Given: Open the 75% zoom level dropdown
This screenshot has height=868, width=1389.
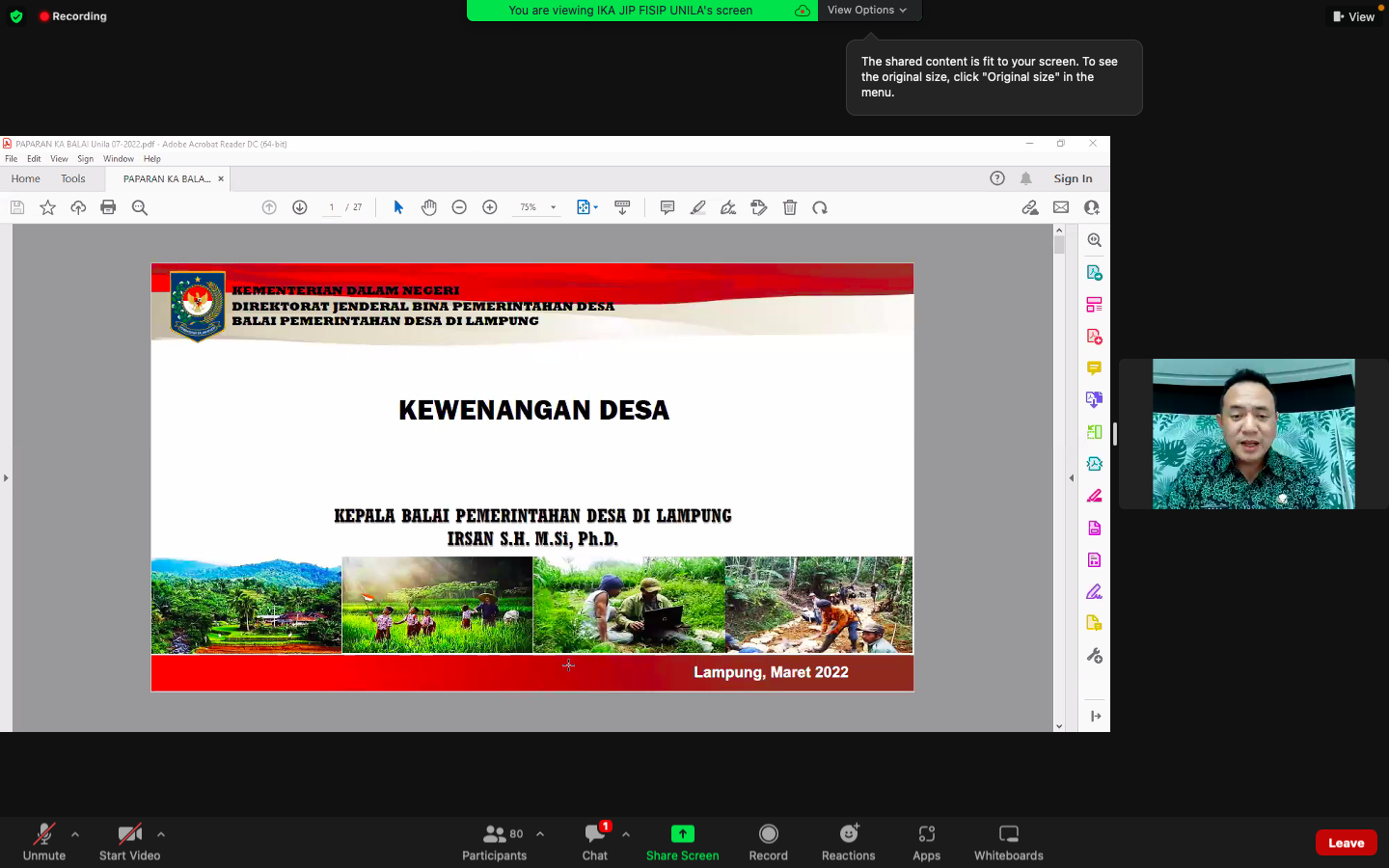Looking at the screenshot, I should (553, 207).
